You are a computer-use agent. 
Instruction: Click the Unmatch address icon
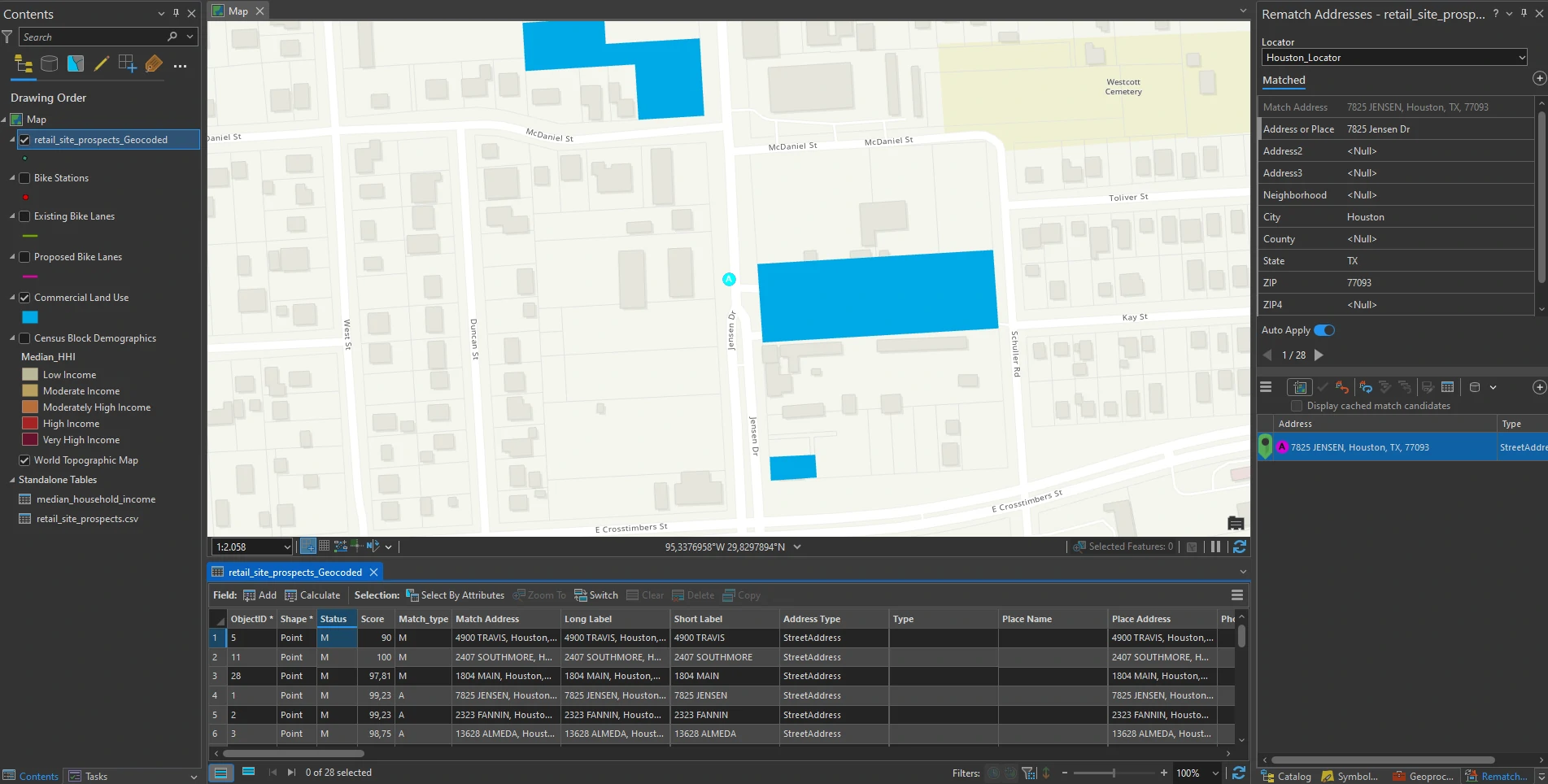[x=1342, y=387]
